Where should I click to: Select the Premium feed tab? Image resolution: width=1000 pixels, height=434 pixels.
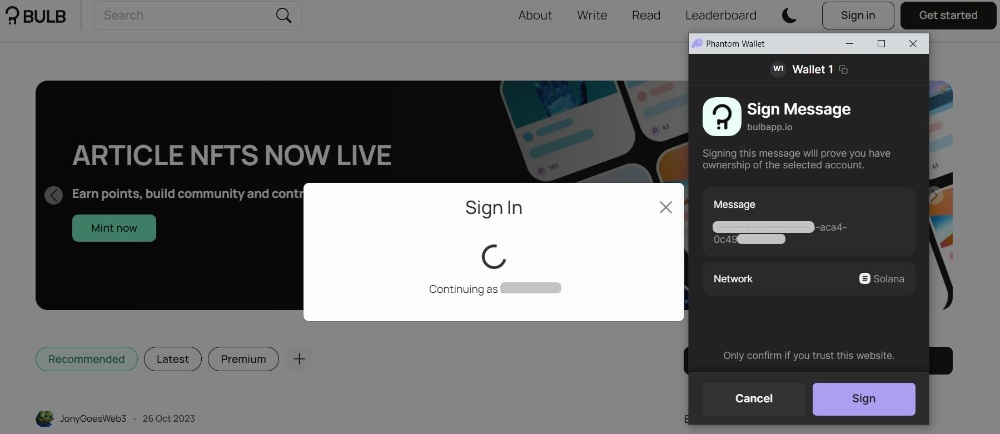pos(244,359)
